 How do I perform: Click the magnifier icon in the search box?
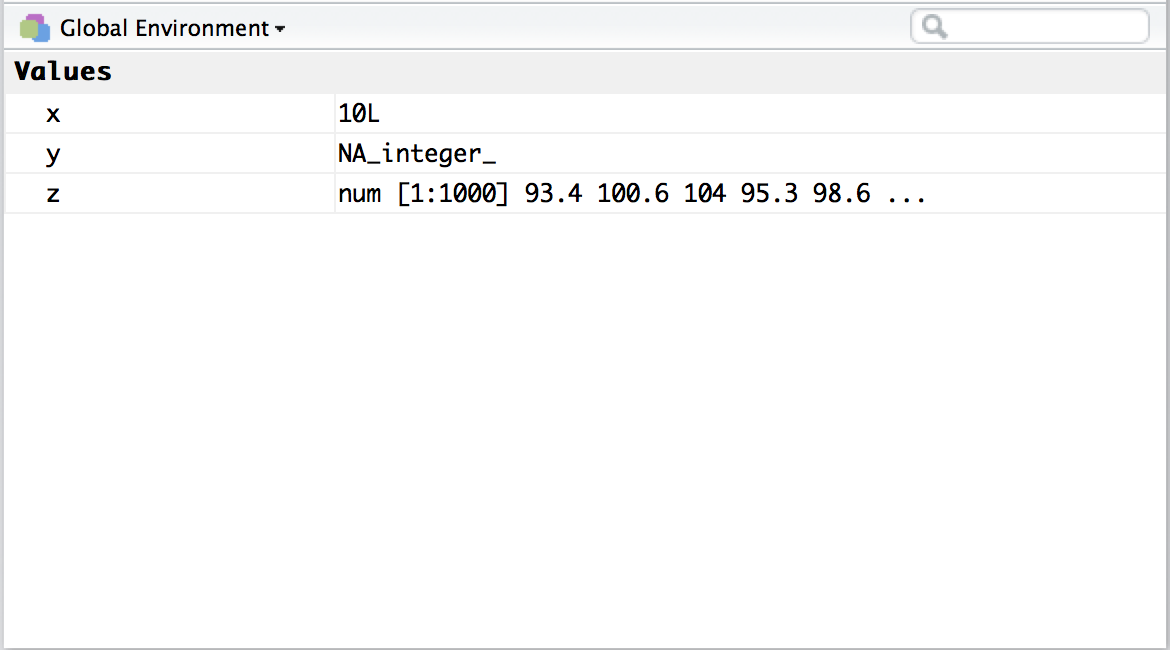934,27
